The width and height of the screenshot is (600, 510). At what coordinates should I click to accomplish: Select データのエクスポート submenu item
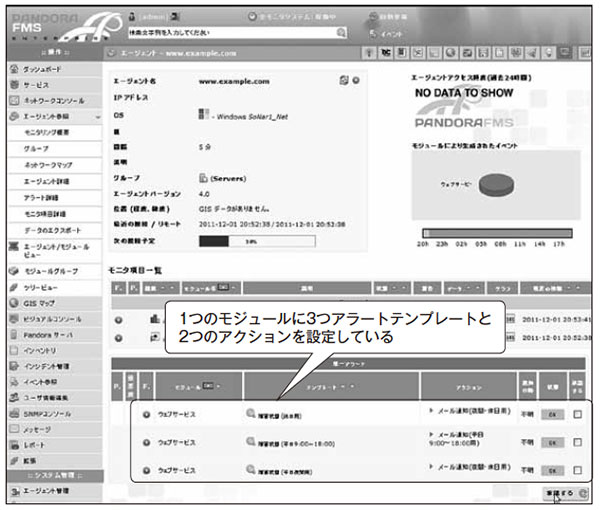click(52, 230)
